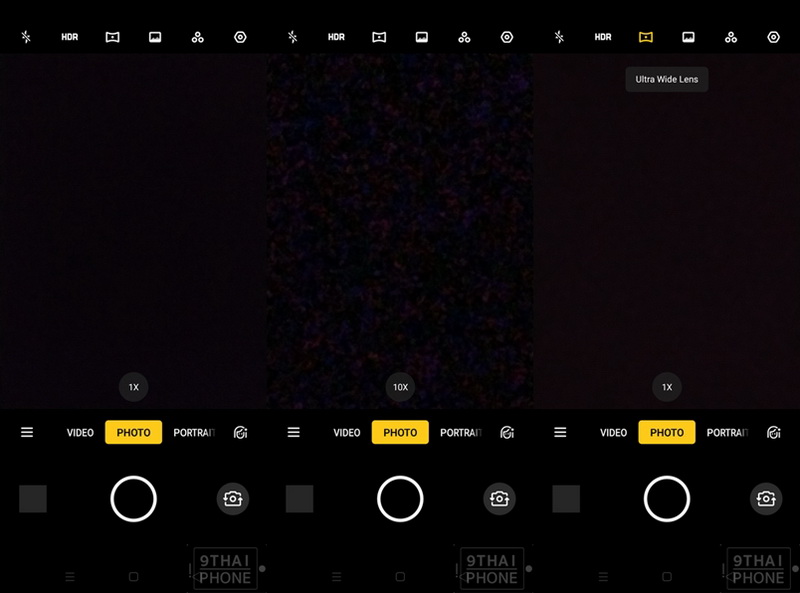This screenshot has height=593, width=800.
Task: Tap Android home icon in right screen
Action: coord(667,577)
